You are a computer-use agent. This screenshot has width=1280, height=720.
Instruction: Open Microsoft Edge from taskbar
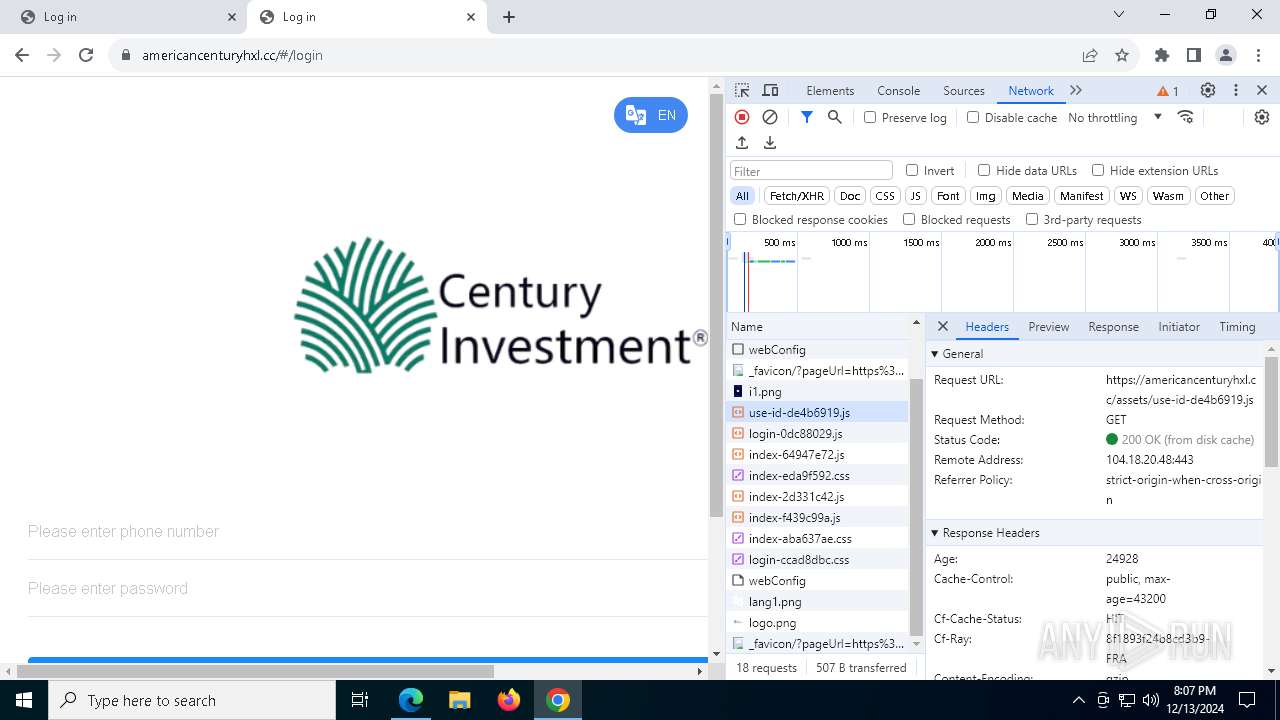[411, 700]
